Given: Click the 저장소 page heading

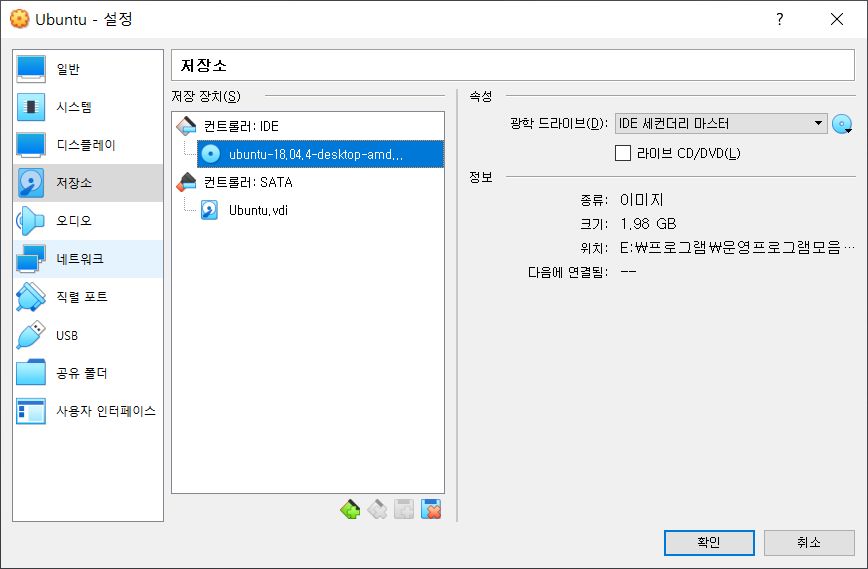Looking at the screenshot, I should [x=204, y=66].
